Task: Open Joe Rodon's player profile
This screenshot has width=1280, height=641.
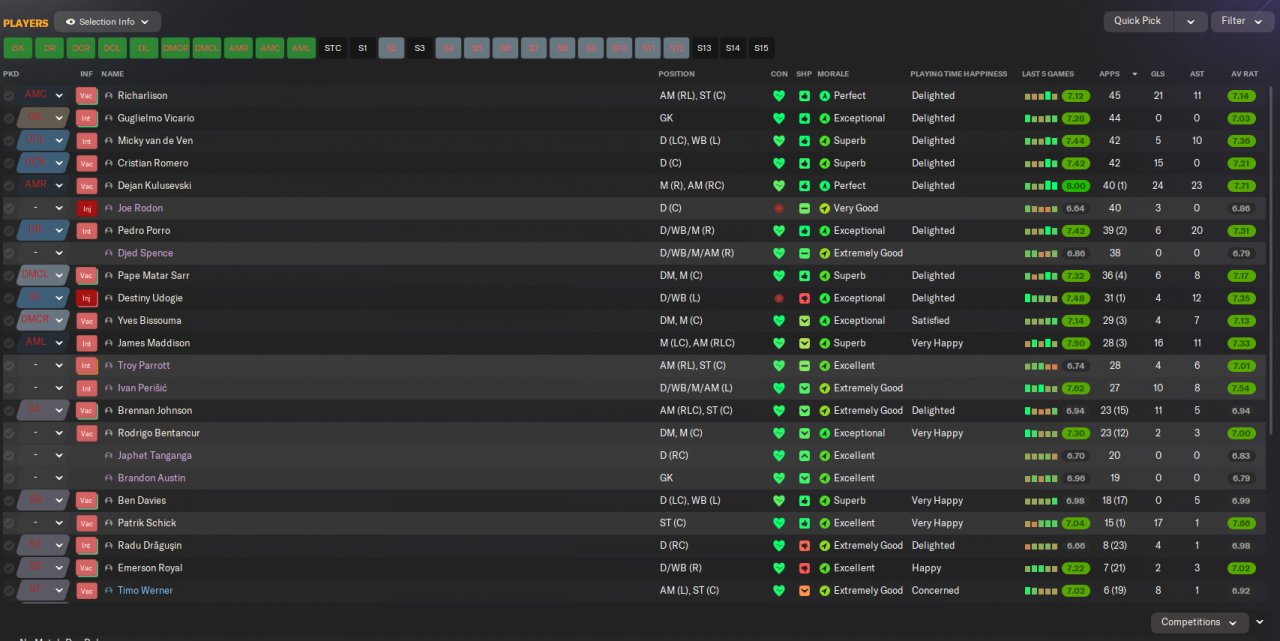Action: tap(140, 208)
